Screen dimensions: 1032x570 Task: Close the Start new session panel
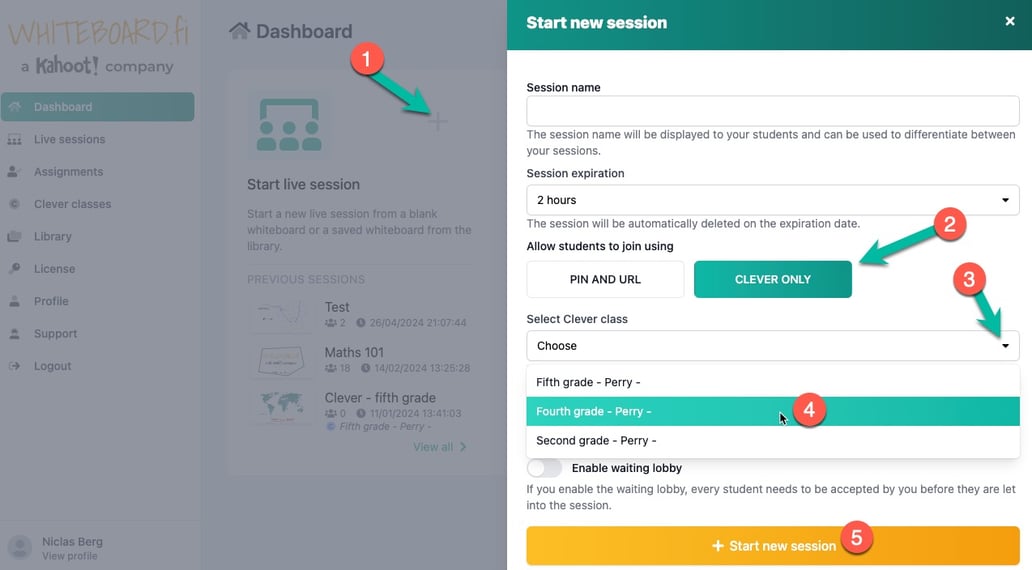[x=1010, y=21]
